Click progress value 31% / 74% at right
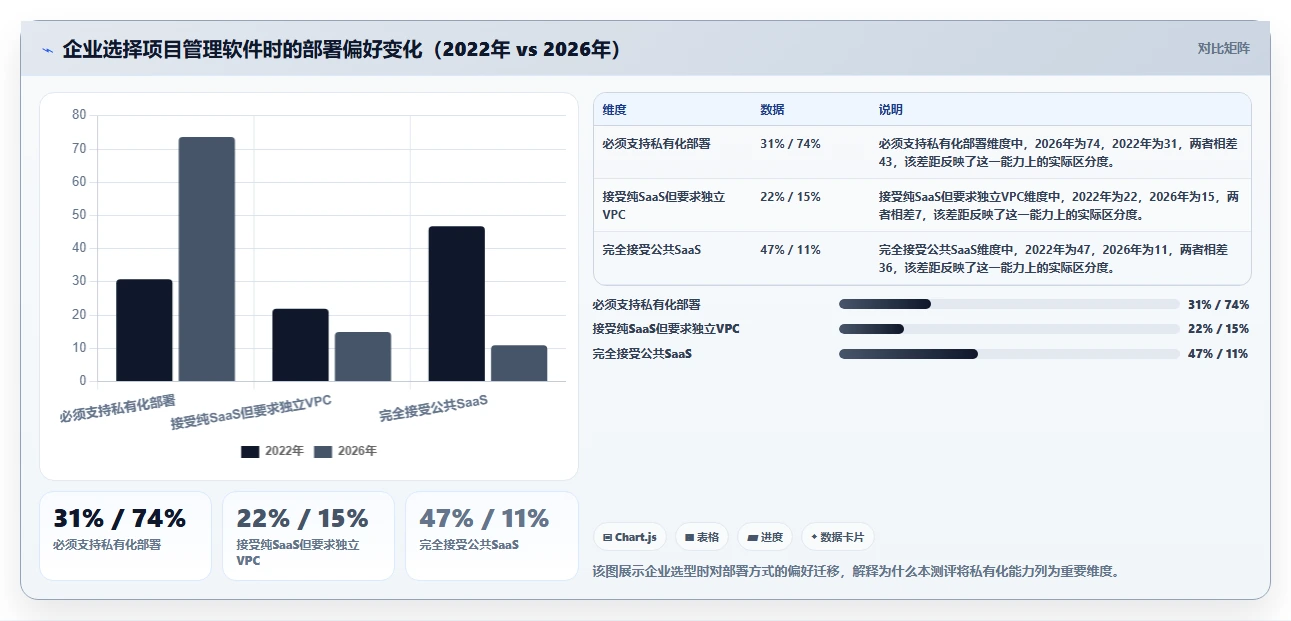Viewport: 1291px width, 621px height. point(1218,305)
